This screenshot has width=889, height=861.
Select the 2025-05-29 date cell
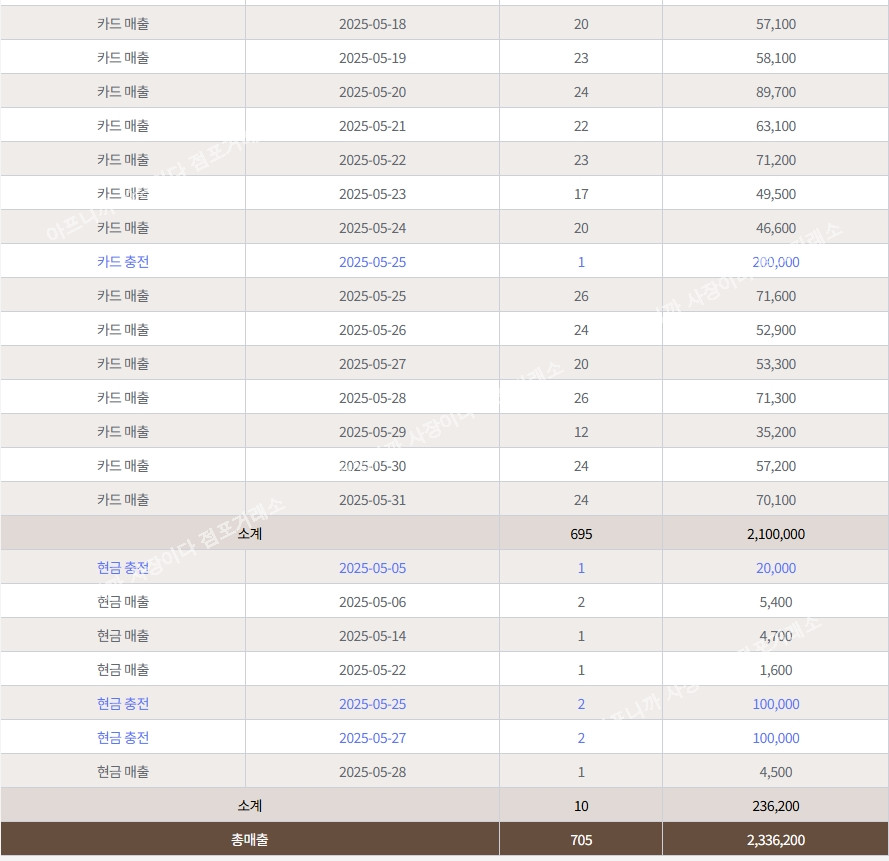pyautogui.click(x=372, y=432)
